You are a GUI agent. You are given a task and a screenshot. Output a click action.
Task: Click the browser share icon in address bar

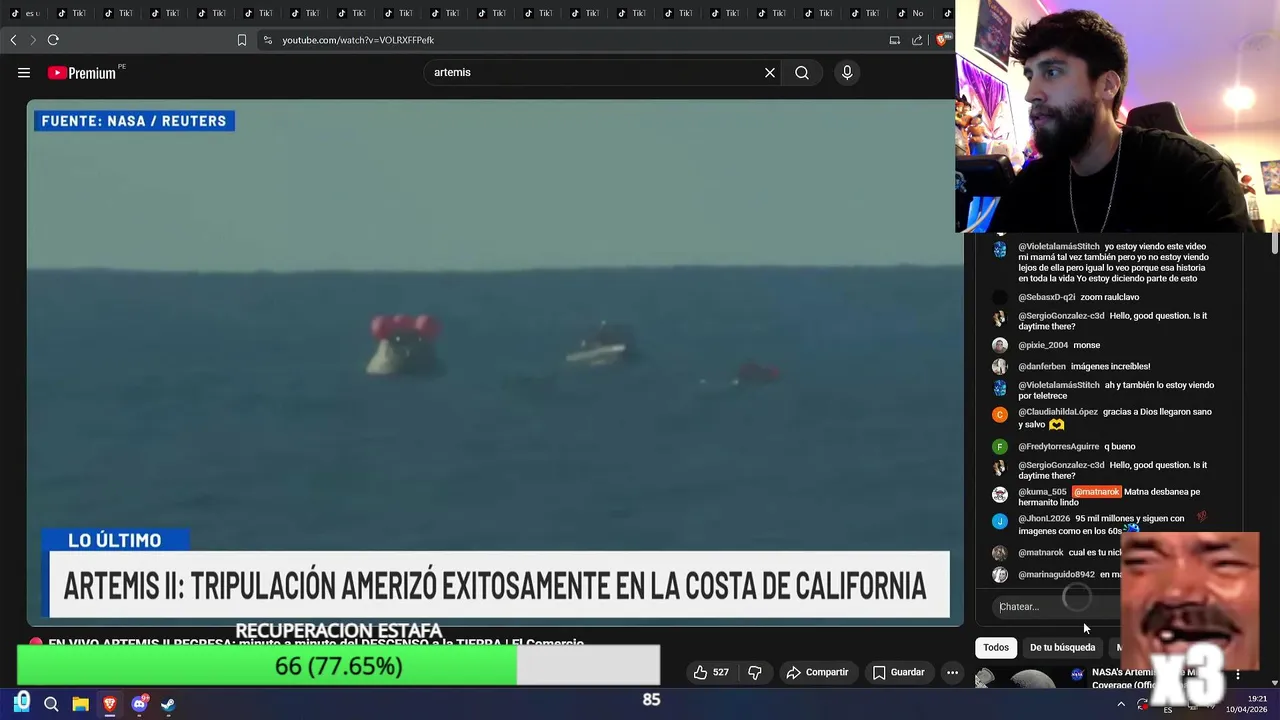[917, 40]
